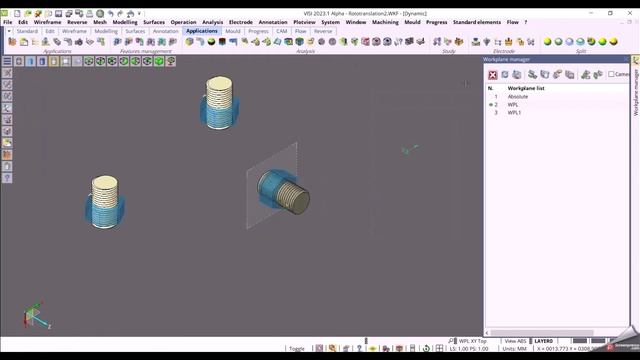Switch to the CAM ribbon tab

coord(282,31)
